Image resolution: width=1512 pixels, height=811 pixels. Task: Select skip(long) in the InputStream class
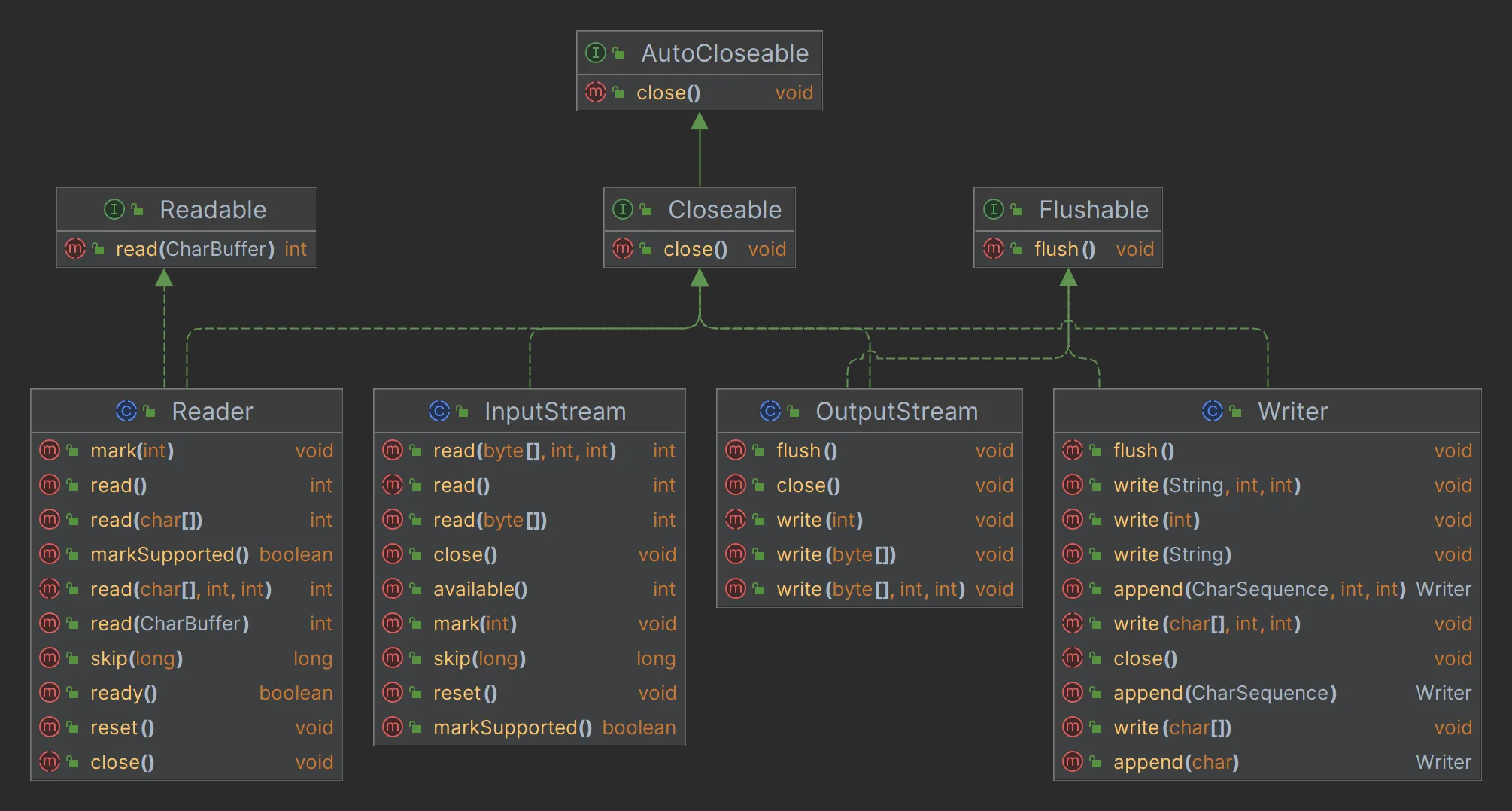coord(479,658)
